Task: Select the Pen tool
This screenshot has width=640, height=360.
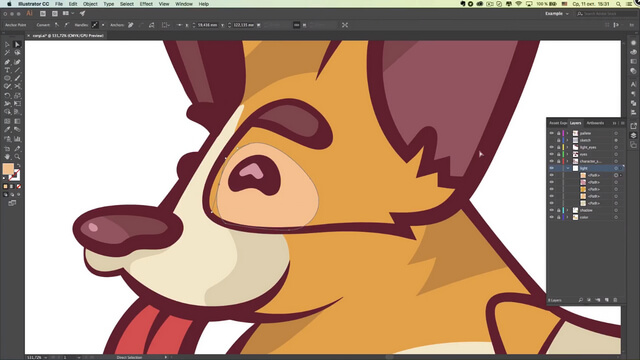Action: 7,62
